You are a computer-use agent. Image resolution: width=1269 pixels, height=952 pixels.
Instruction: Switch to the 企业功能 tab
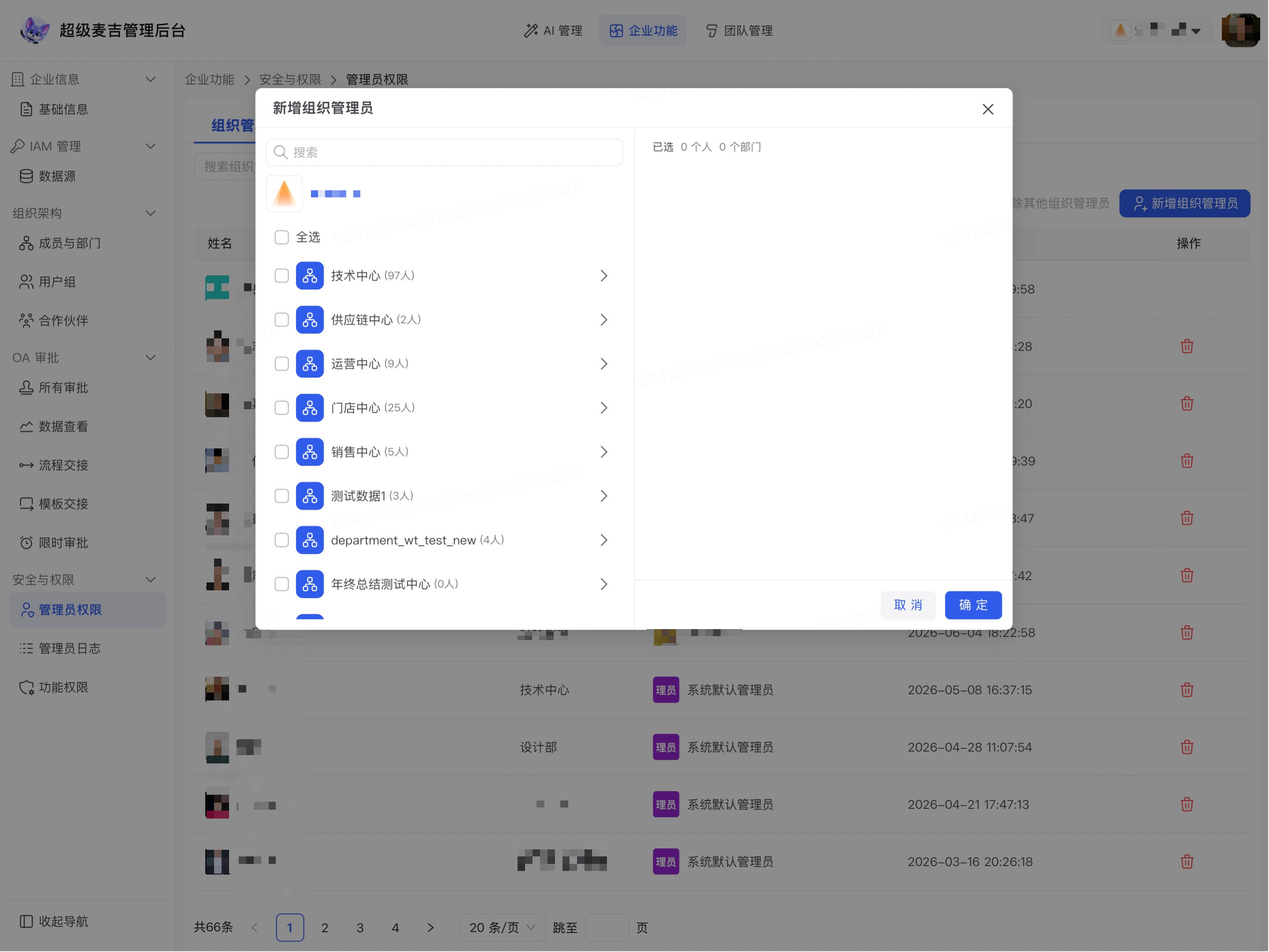(643, 30)
